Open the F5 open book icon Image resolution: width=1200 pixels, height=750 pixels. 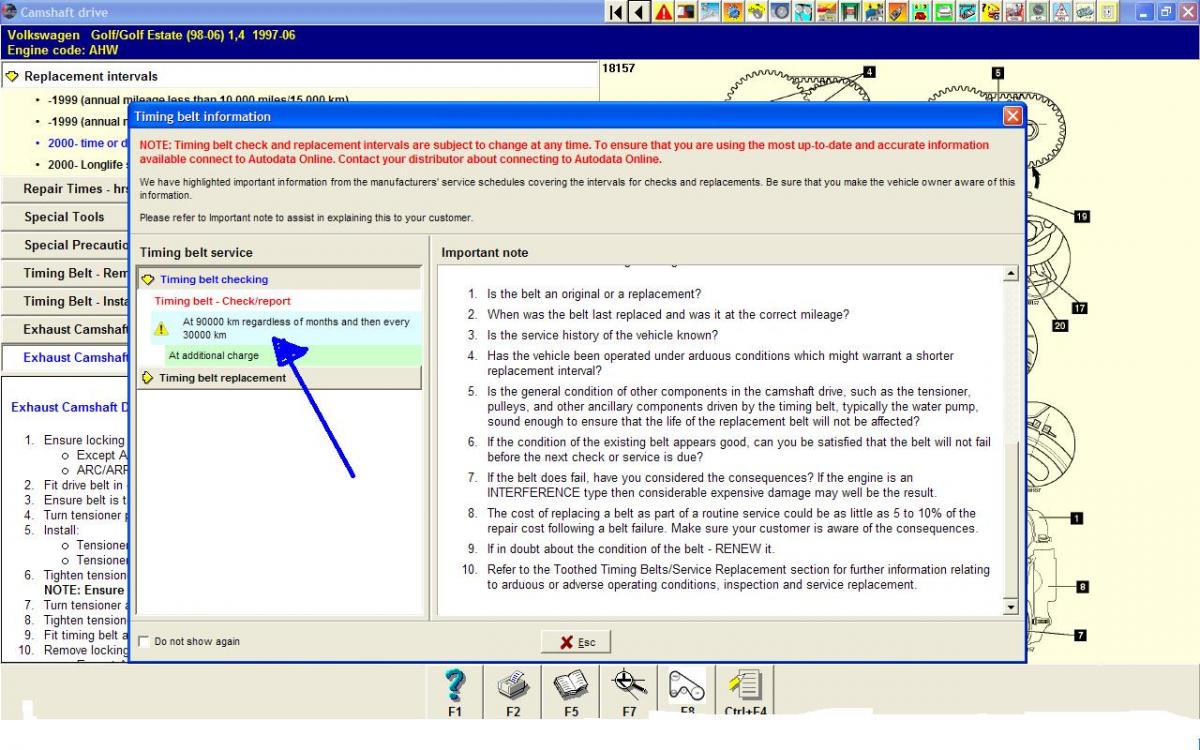click(x=571, y=686)
